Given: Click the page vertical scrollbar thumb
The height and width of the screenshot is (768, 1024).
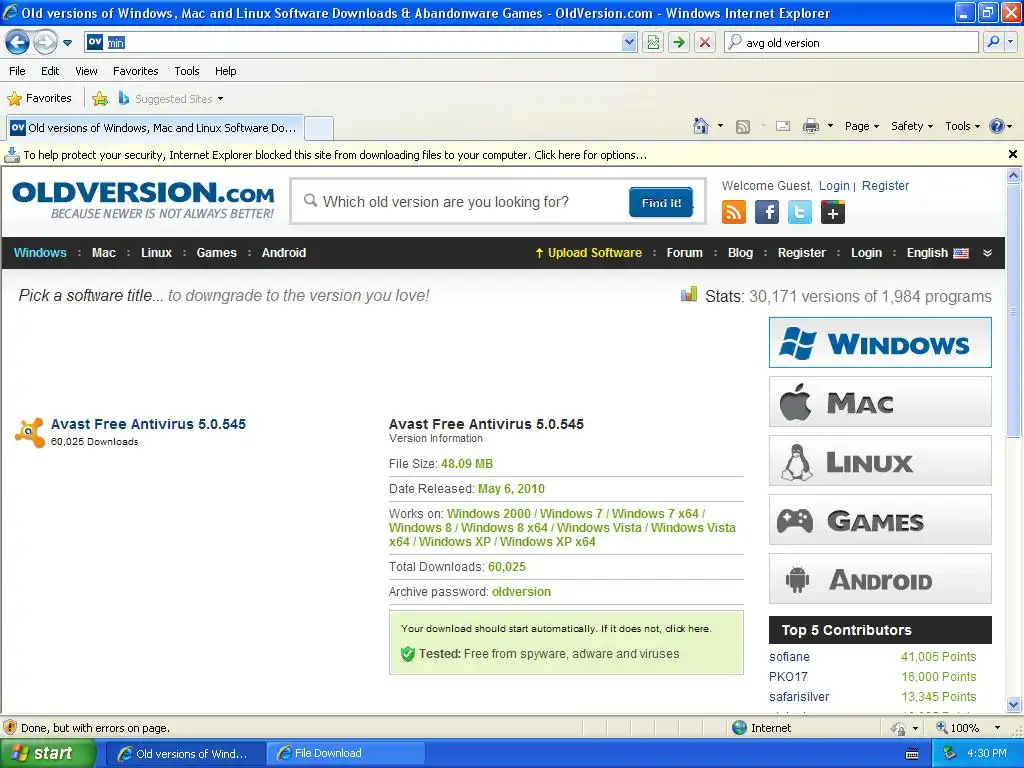Looking at the screenshot, I should pyautogui.click(x=1013, y=310).
